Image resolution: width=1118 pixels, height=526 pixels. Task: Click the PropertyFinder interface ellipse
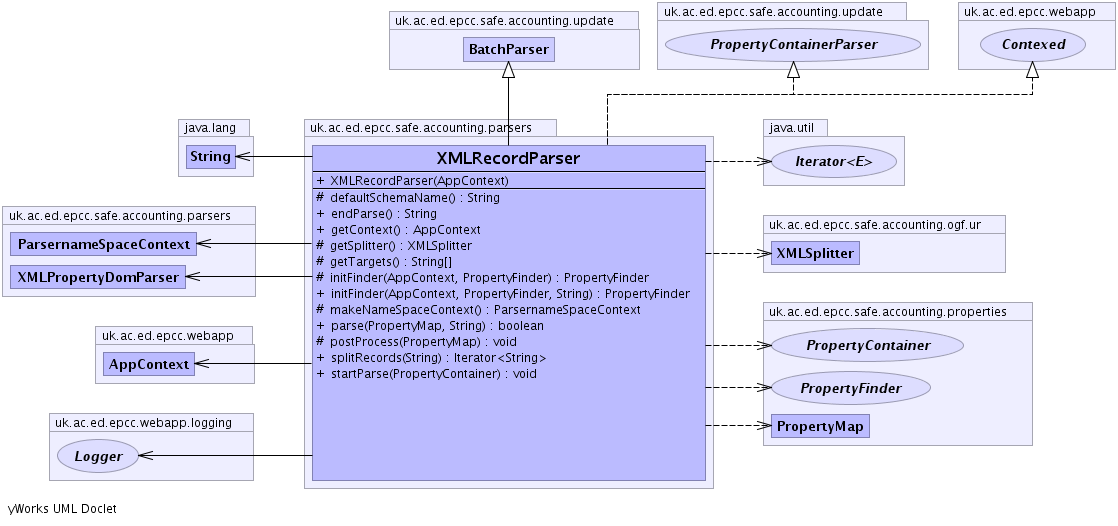850,388
